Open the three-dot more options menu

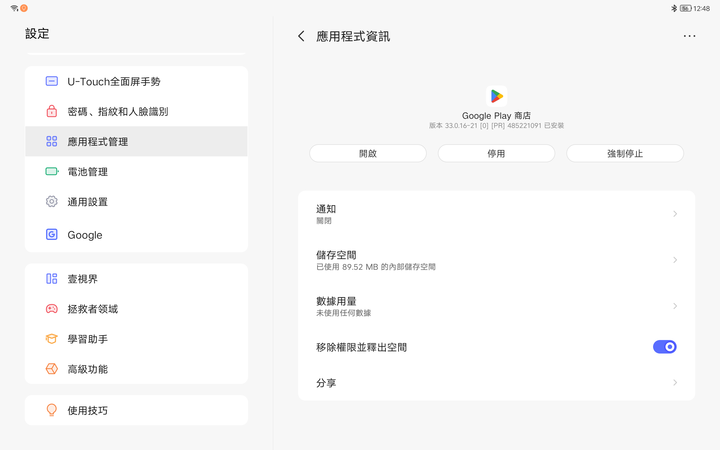(689, 36)
